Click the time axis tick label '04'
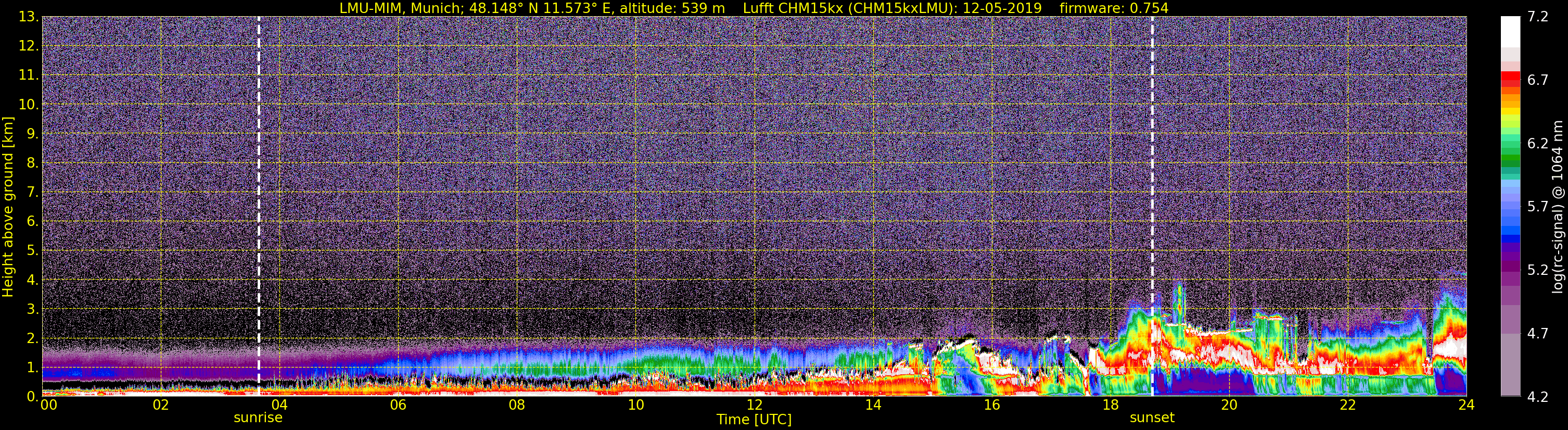The width and height of the screenshot is (1568, 430). pos(279,405)
